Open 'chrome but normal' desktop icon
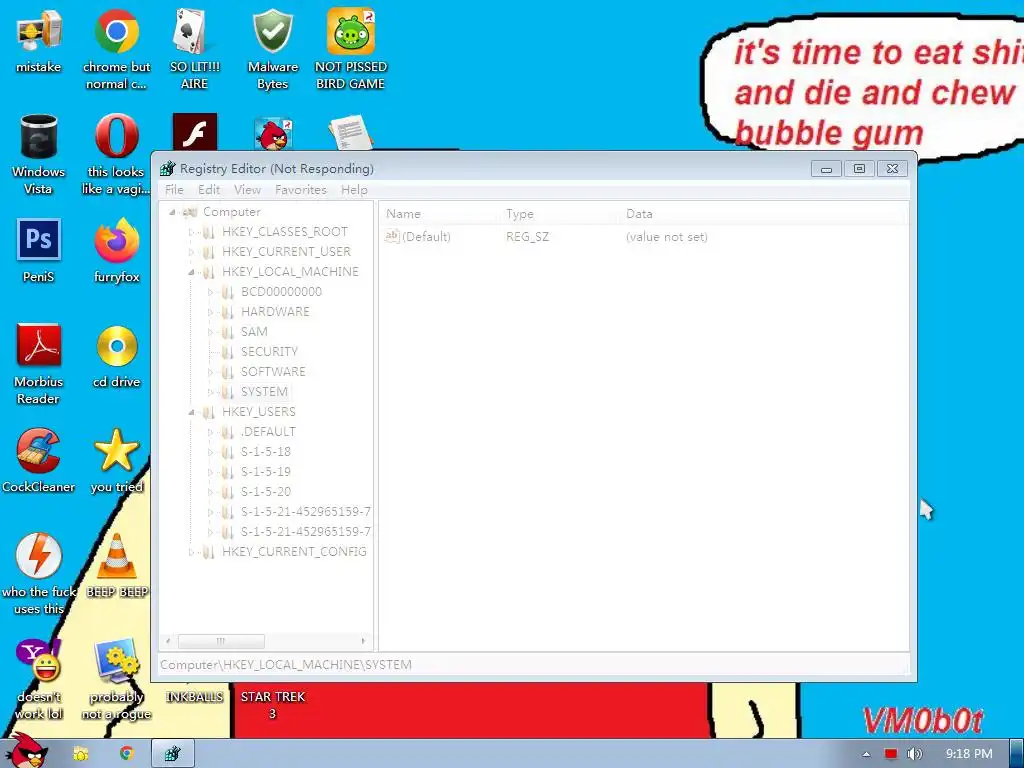This screenshot has height=768, width=1024. [x=116, y=49]
